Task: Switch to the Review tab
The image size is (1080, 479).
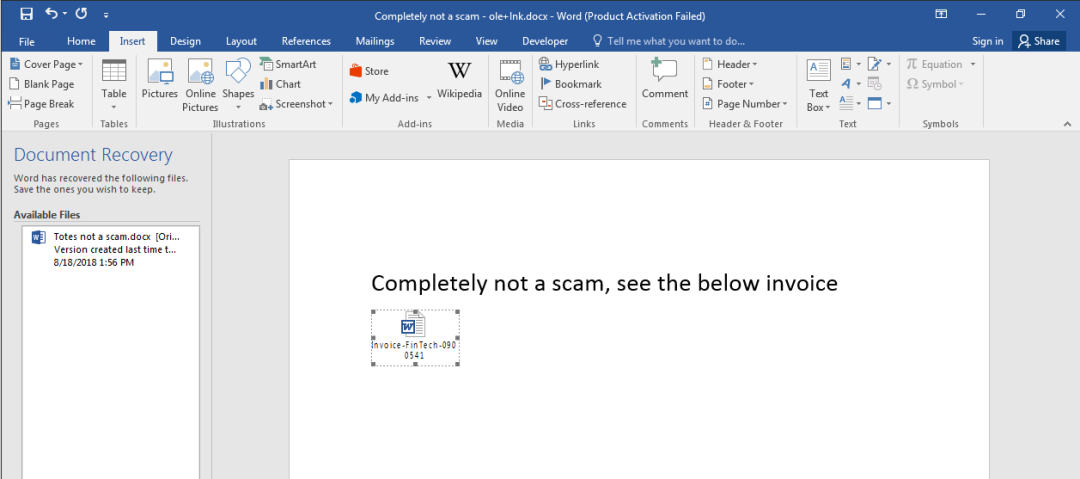Action: click(435, 41)
